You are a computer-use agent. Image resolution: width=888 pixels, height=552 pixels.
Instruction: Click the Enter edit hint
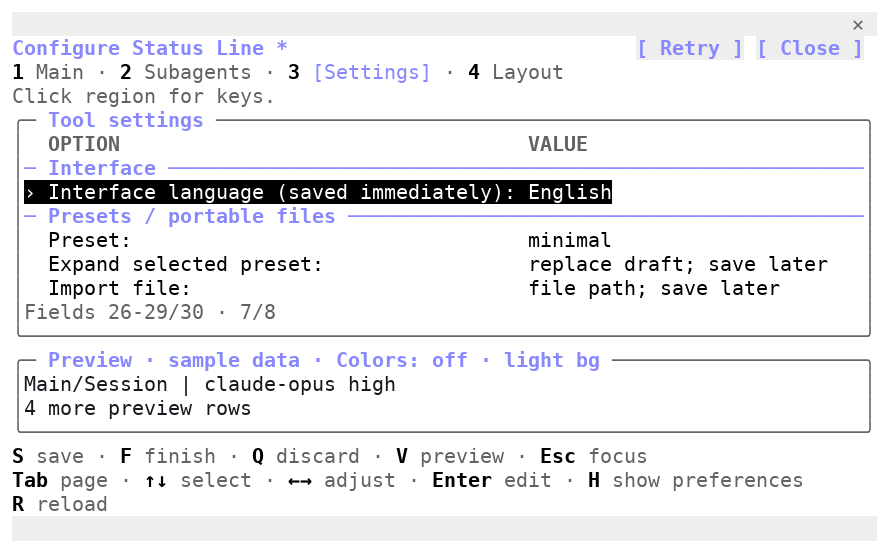pos(492,480)
